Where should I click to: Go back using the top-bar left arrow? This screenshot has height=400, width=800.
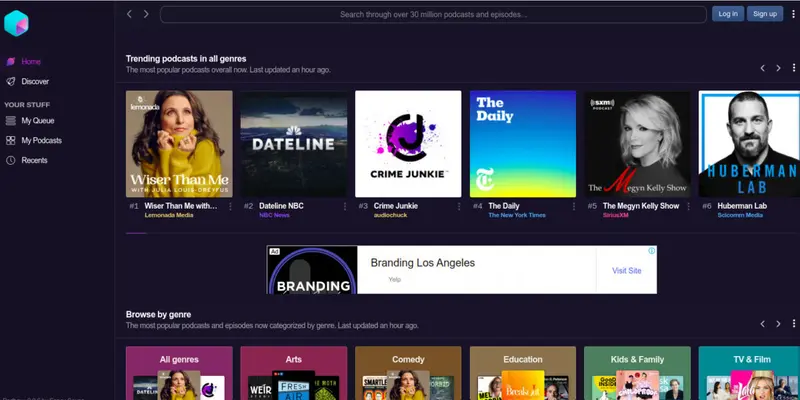tap(129, 14)
